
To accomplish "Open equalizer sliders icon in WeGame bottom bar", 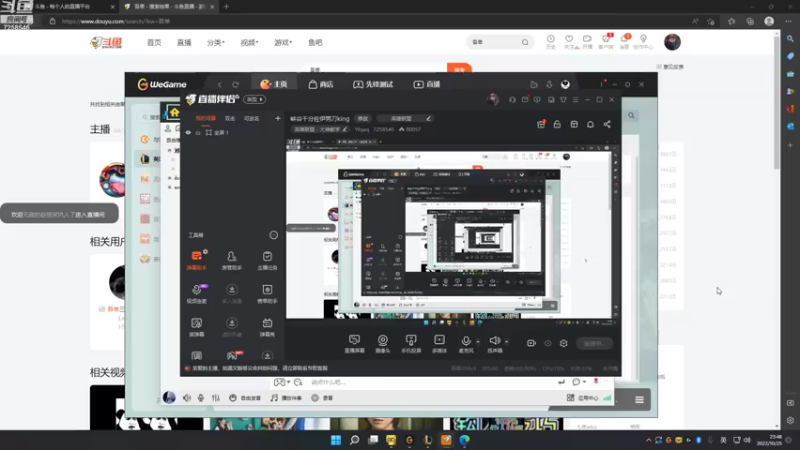I will coord(216,398).
